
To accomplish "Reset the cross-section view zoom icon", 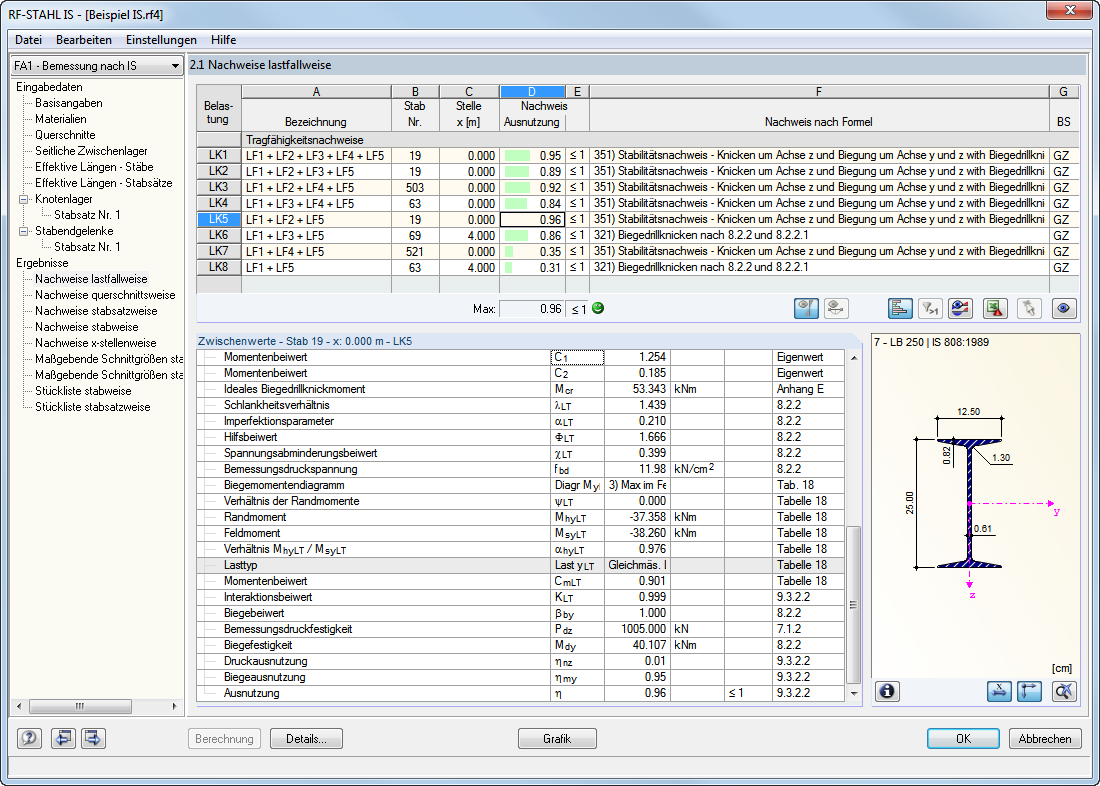I will click(x=1064, y=691).
